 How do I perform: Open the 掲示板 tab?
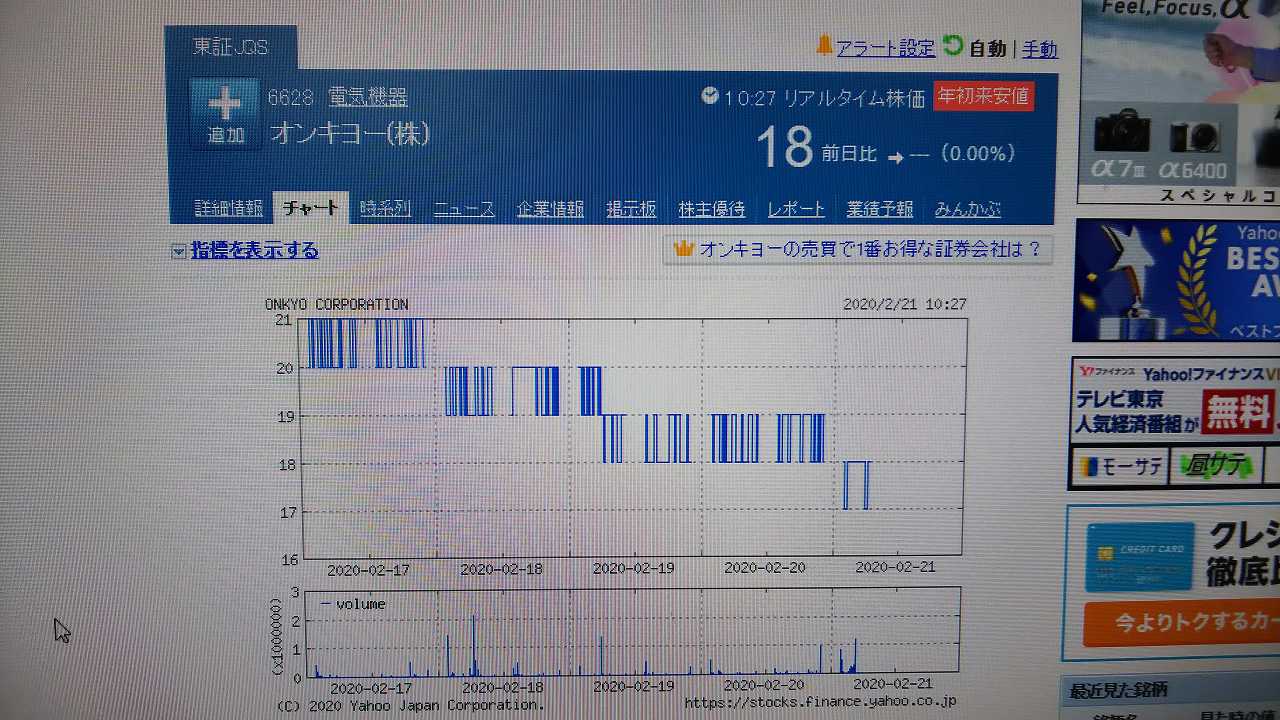(x=631, y=209)
